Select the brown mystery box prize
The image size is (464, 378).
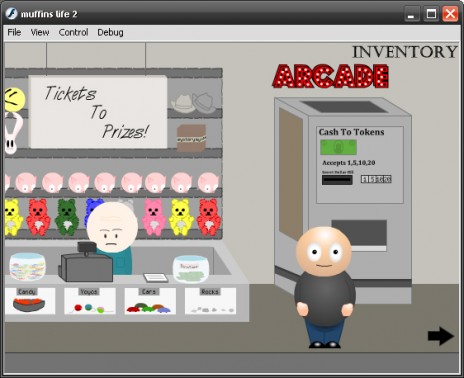191,138
